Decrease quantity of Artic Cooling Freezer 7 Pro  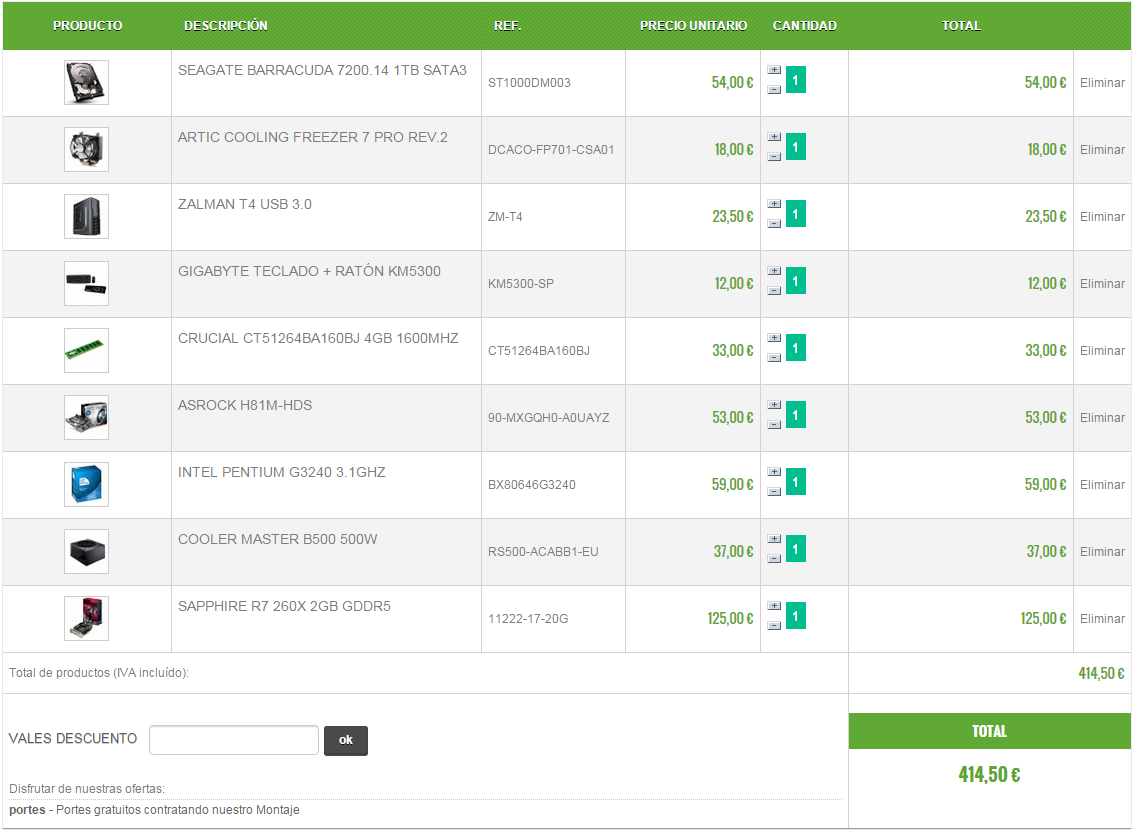[x=774, y=156]
